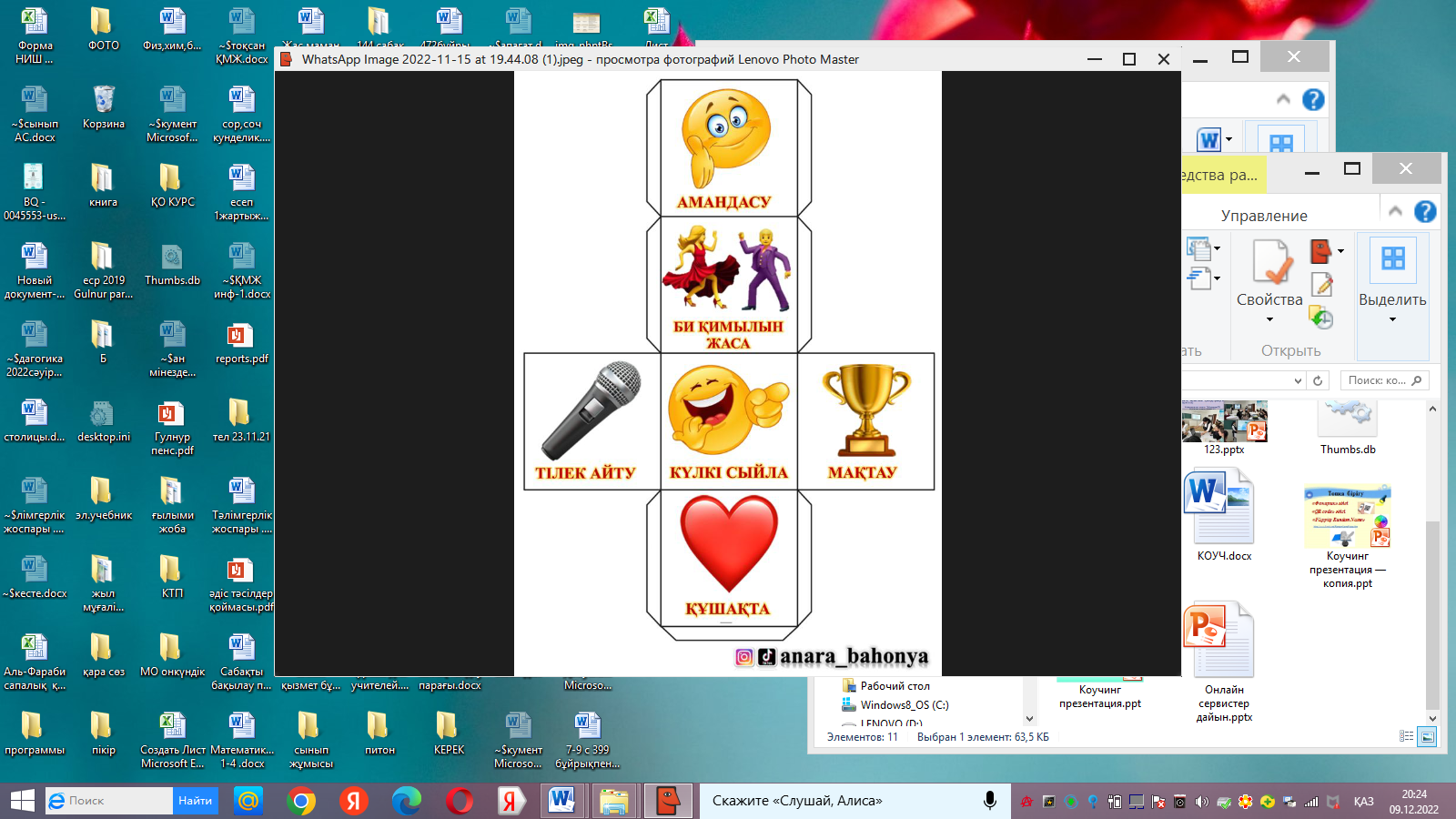Open the КТП folder on the desktop
Viewport: 1456px width, 819px height.
point(172,577)
